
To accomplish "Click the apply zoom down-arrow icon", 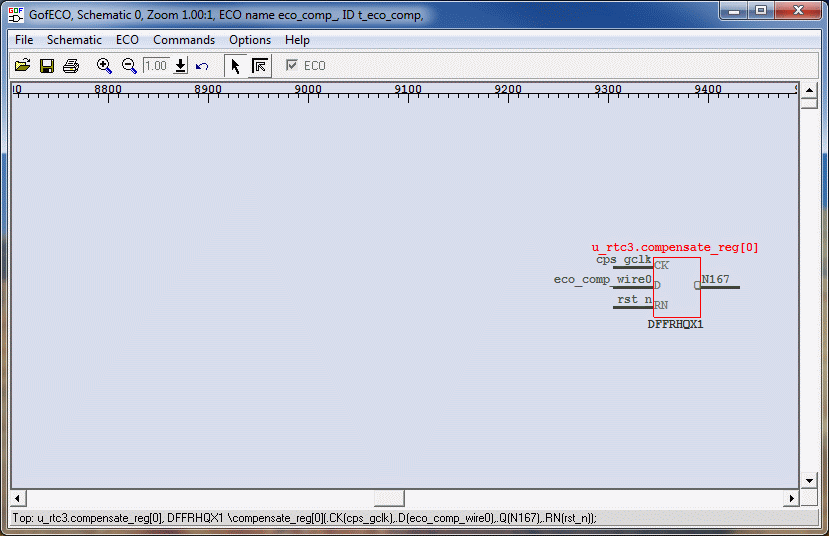I will coord(180,66).
